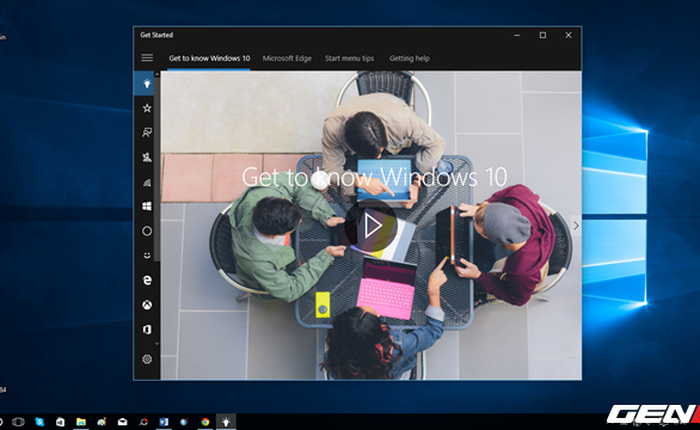
Task: Open the Getting help tab
Action: (x=409, y=58)
